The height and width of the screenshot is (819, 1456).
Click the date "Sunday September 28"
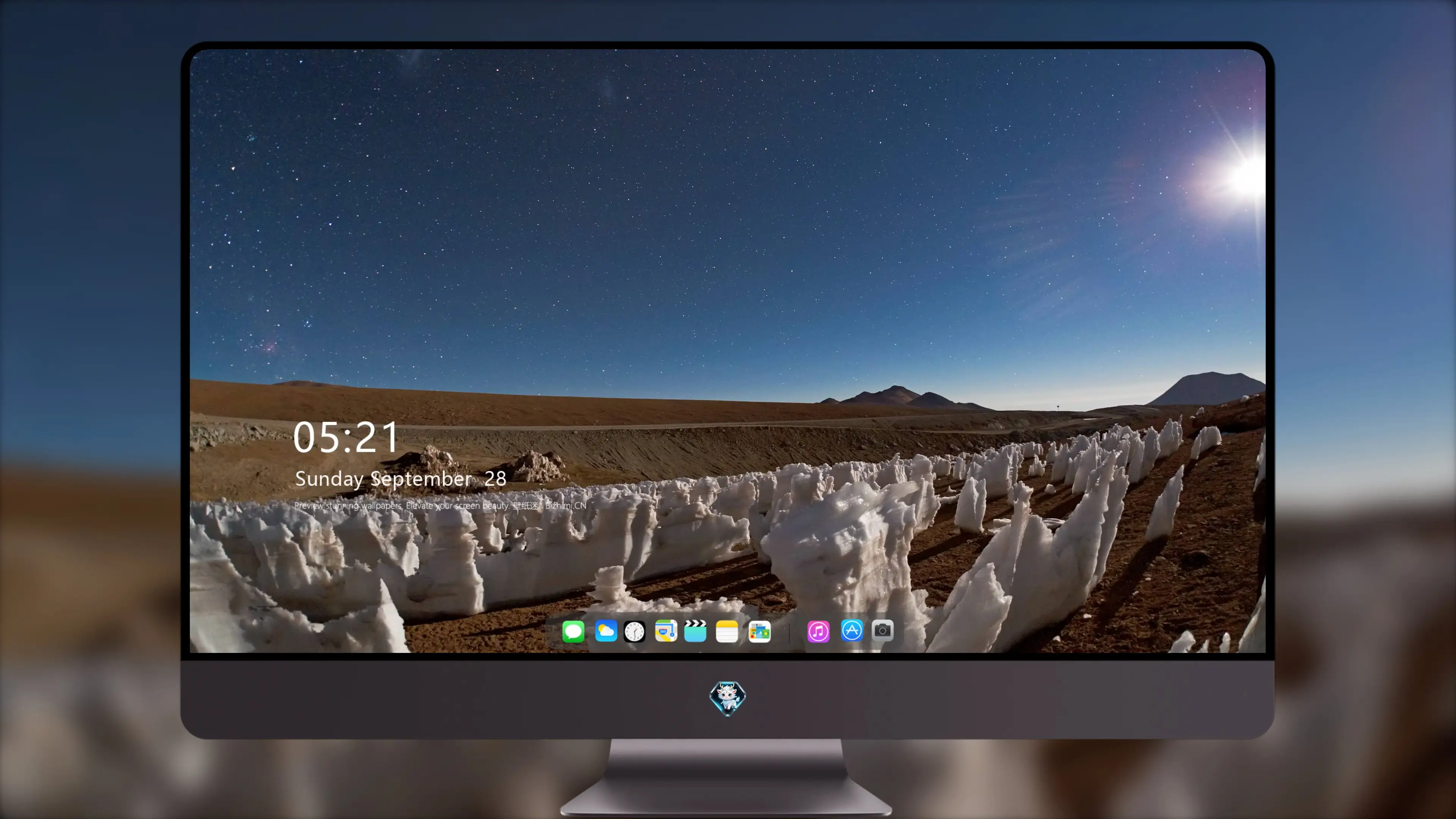400,479
